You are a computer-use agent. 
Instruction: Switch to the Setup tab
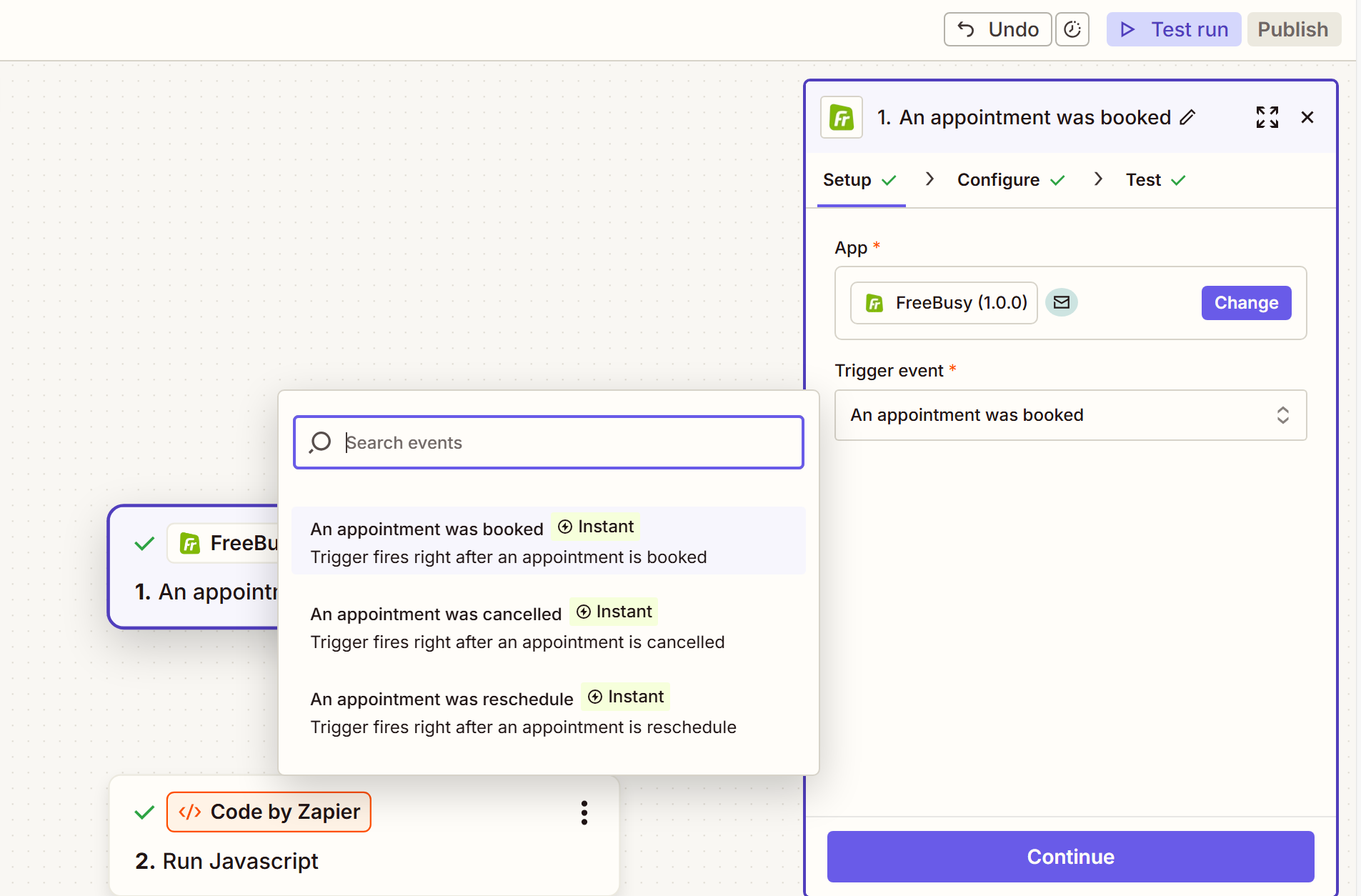point(860,180)
